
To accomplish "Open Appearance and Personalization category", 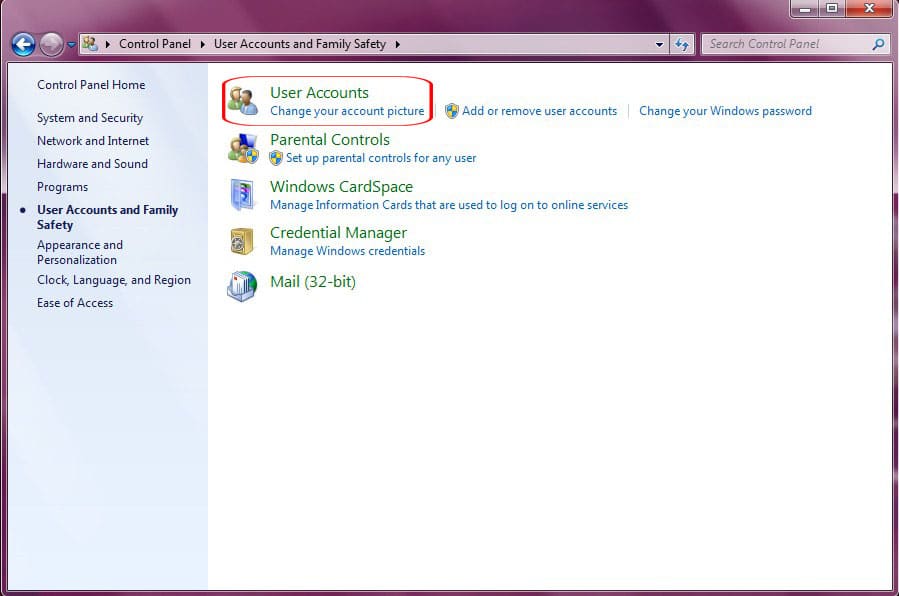I will tap(80, 252).
